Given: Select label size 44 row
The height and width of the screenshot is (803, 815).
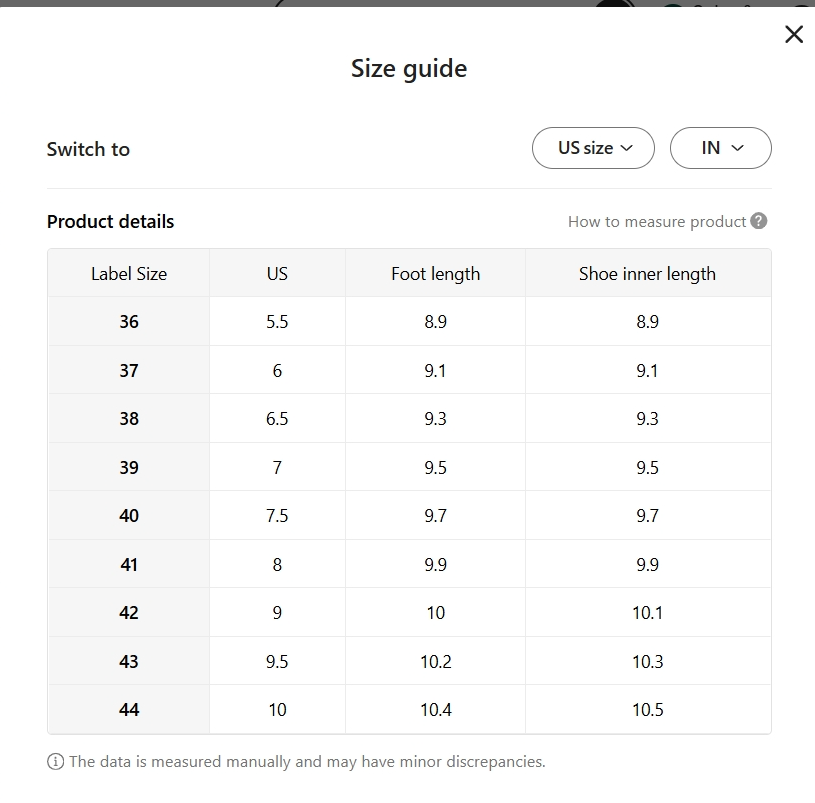Looking at the screenshot, I should coord(129,710).
